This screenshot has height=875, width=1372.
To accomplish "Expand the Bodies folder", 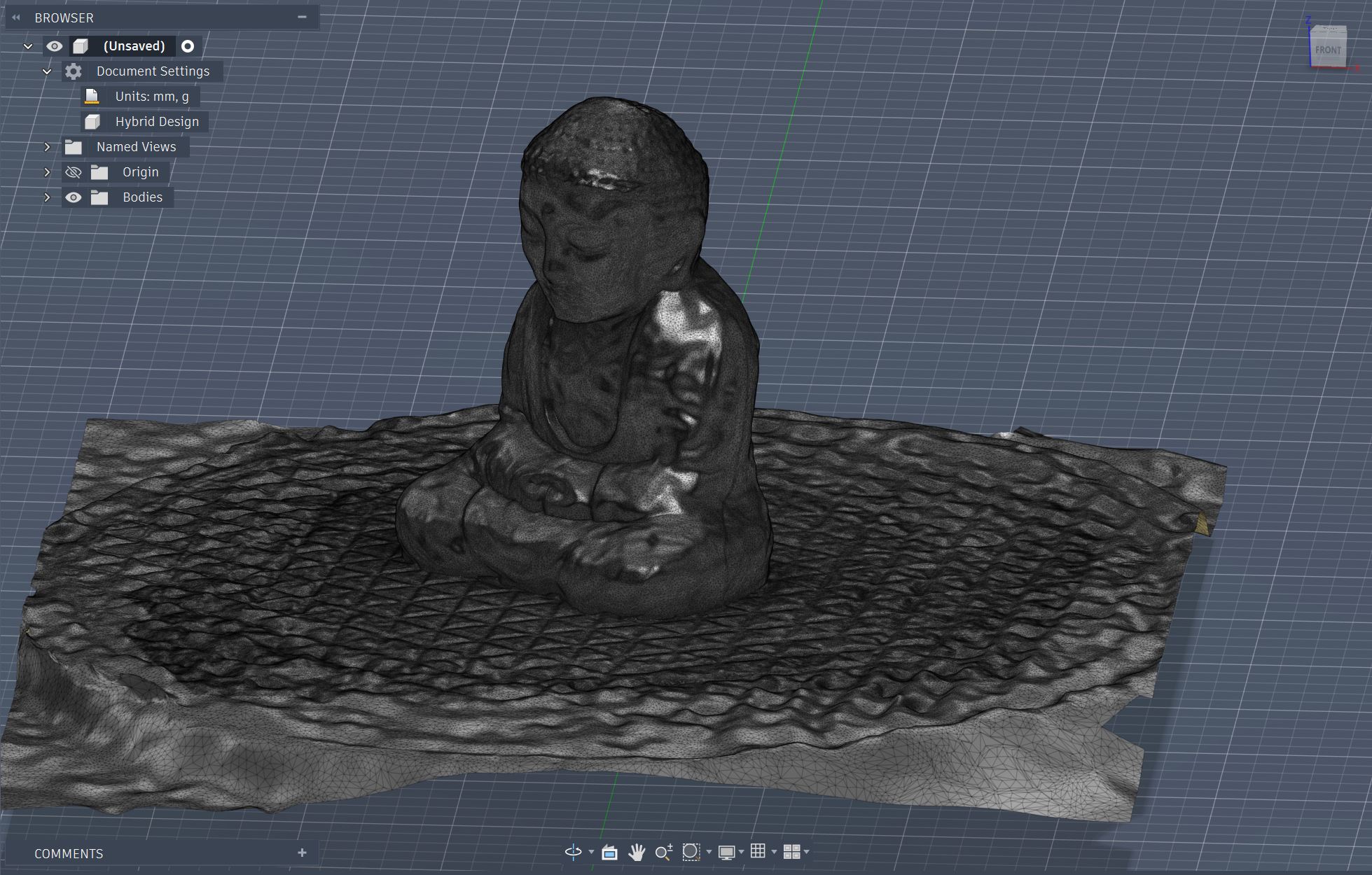I will [47, 197].
